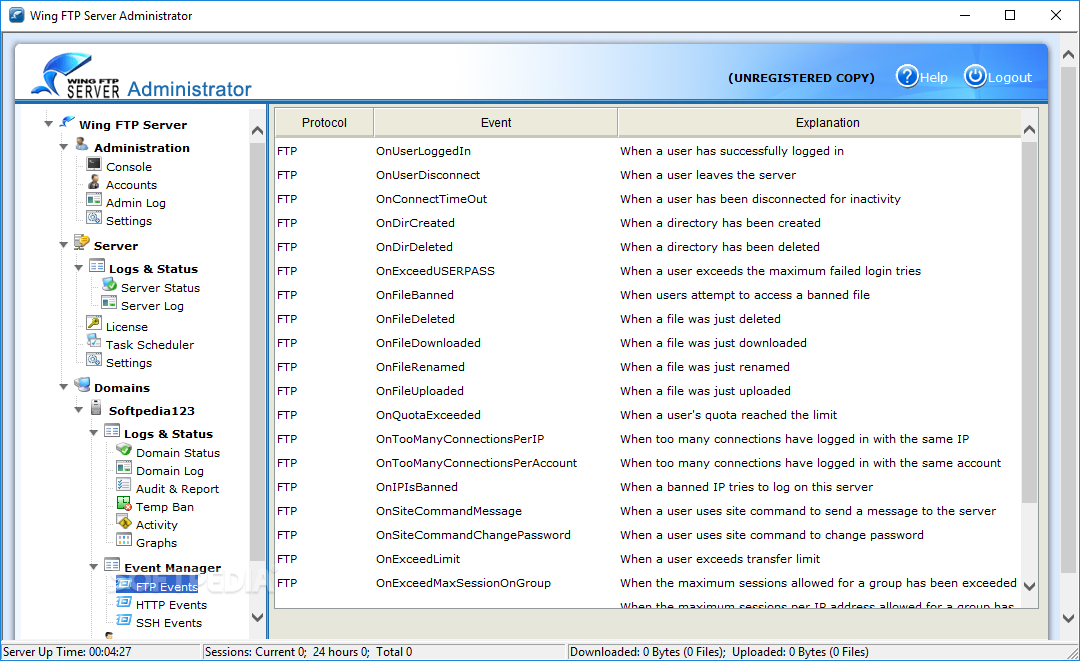Select the OnExceedMaxSessionOnGroup event
Image resolution: width=1080 pixels, height=661 pixels.
tap(647, 583)
